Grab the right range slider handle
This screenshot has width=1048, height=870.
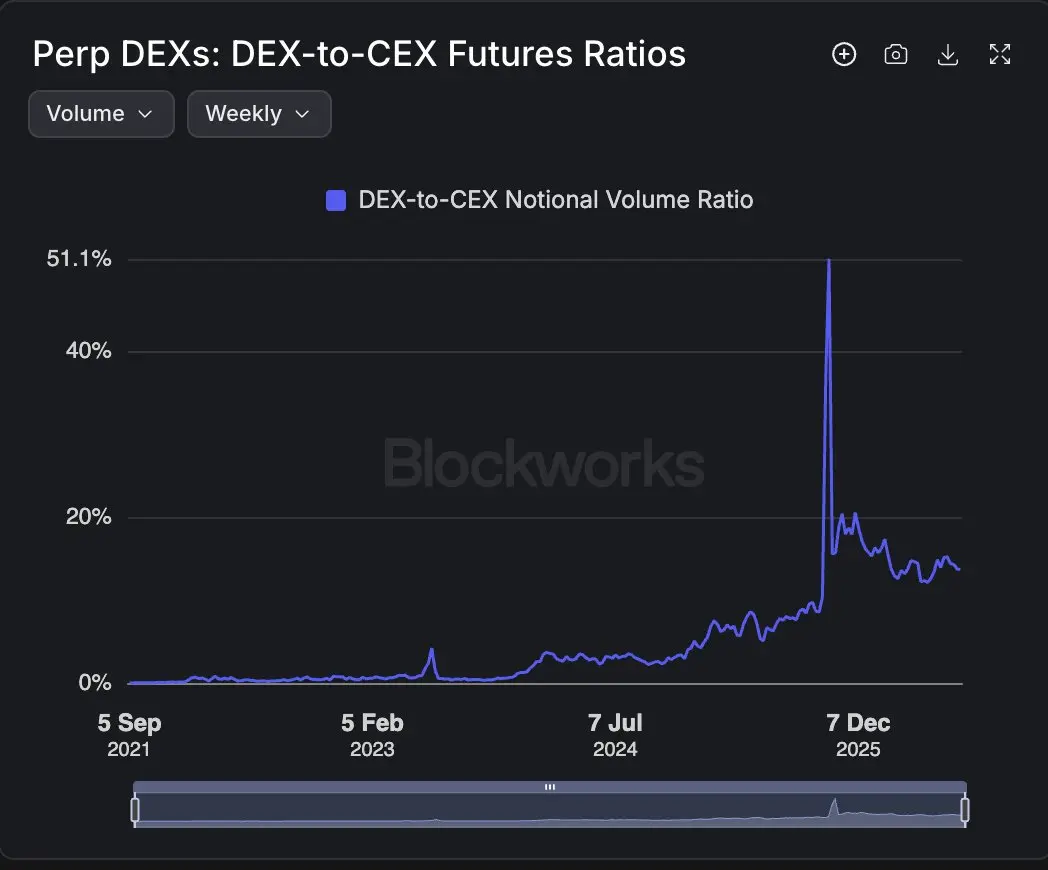point(964,809)
